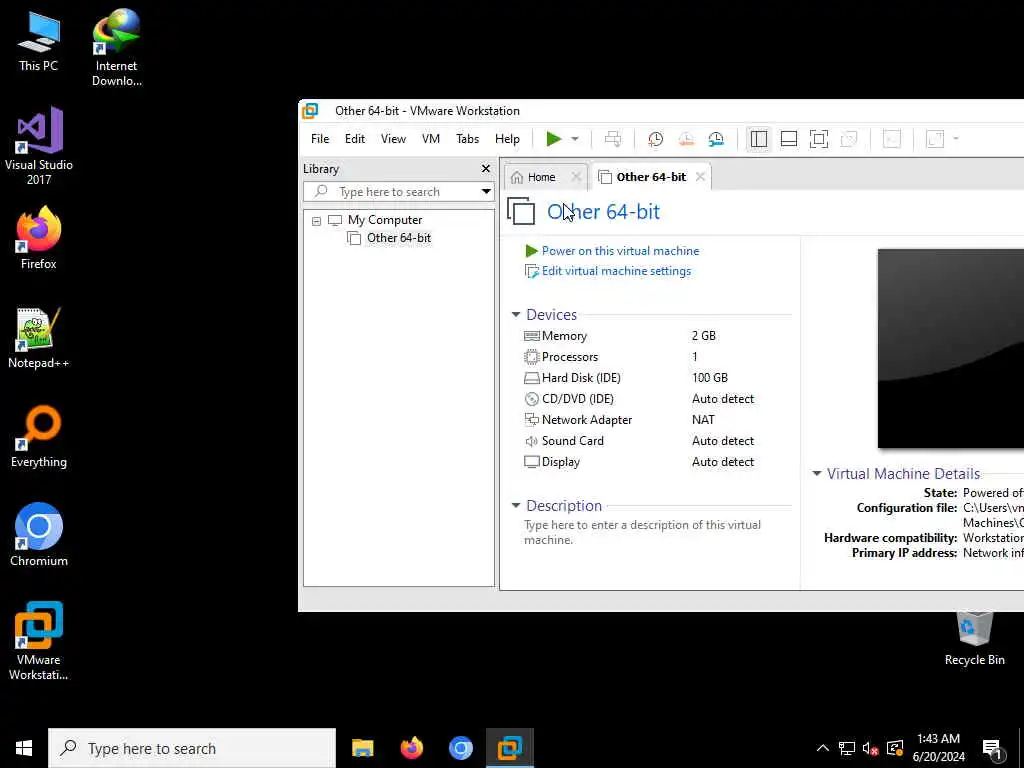Image resolution: width=1024 pixels, height=768 pixels.
Task: Open This PC desktop icon
Action: (39, 41)
